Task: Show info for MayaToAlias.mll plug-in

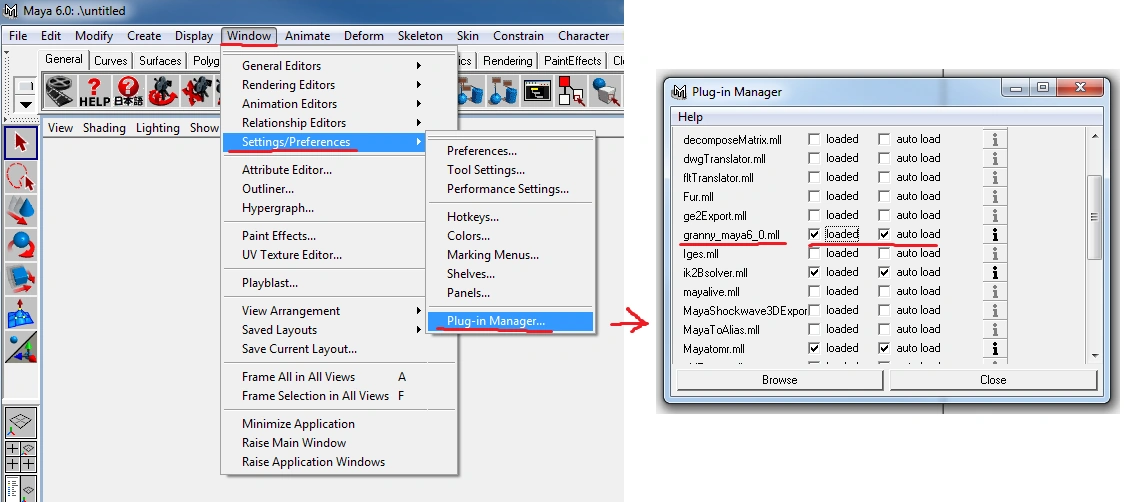Action: 994,330
